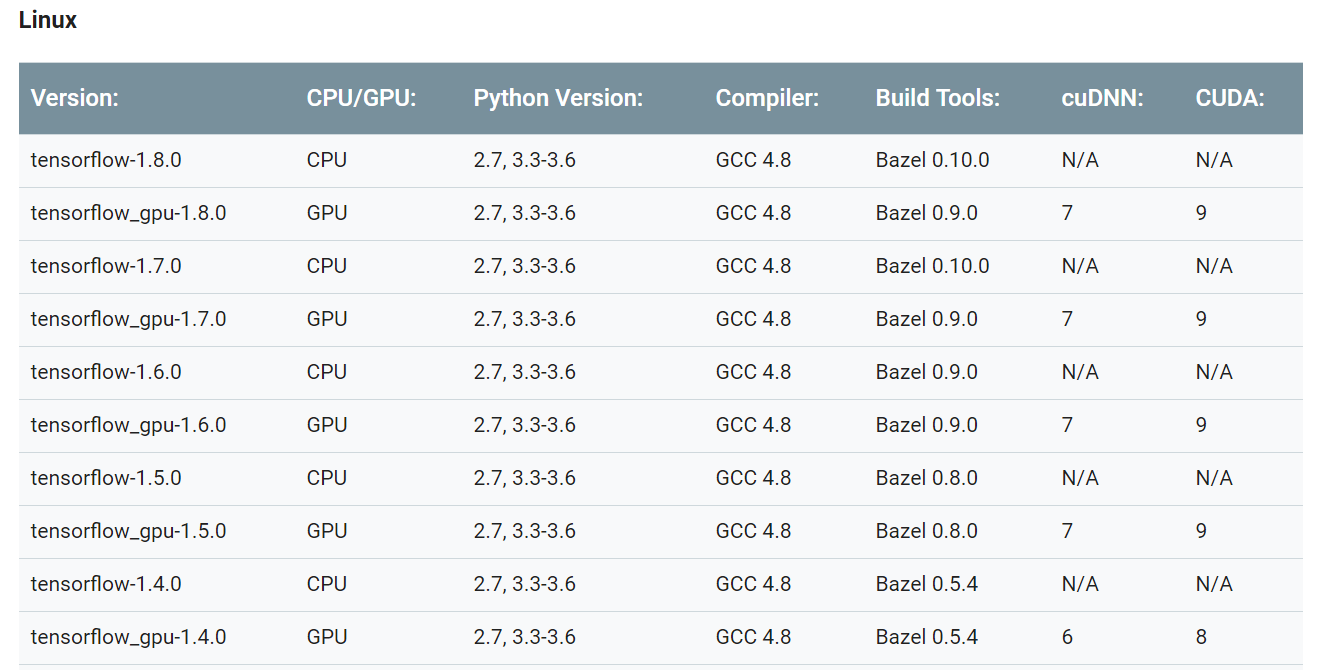The image size is (1324, 670).
Task: Select the Python Version: column header
Action: (x=558, y=98)
